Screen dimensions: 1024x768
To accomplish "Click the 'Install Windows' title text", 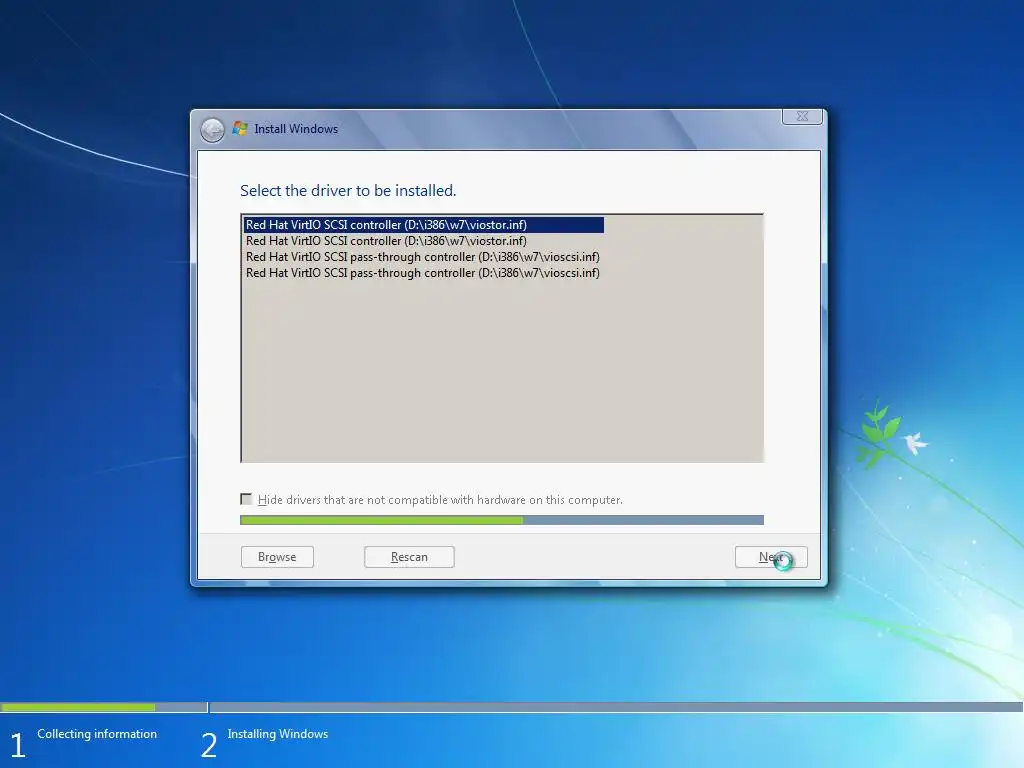I will point(296,129).
